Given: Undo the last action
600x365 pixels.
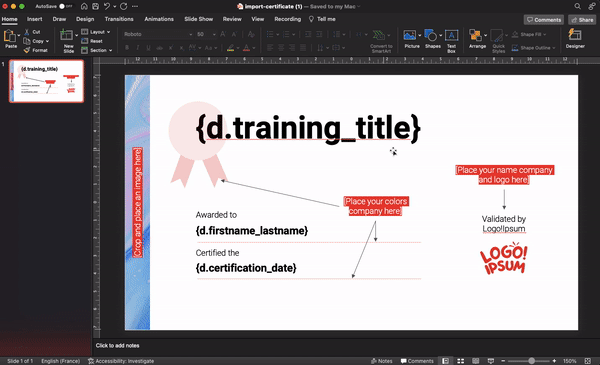Looking at the screenshot, I should click(107, 7).
